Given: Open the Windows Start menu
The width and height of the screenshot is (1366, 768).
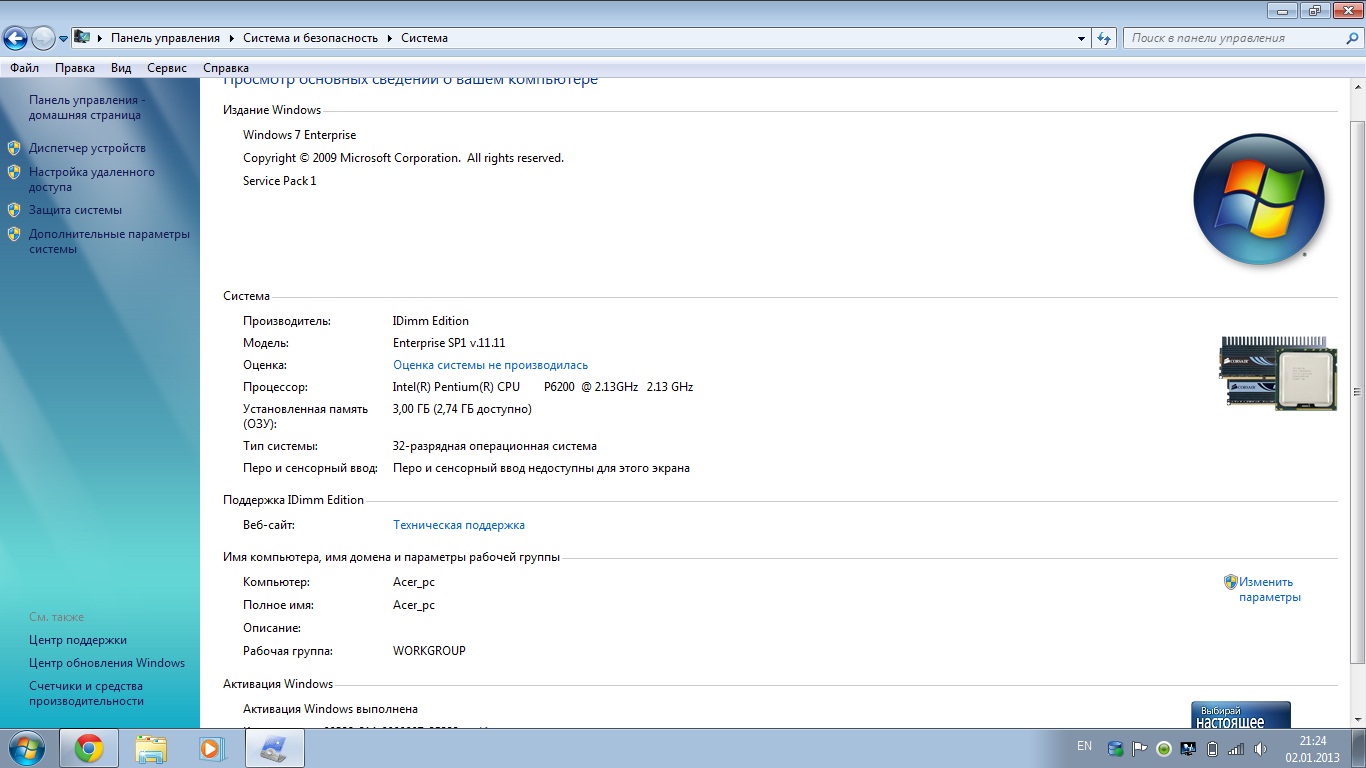Looking at the screenshot, I should coord(25,748).
